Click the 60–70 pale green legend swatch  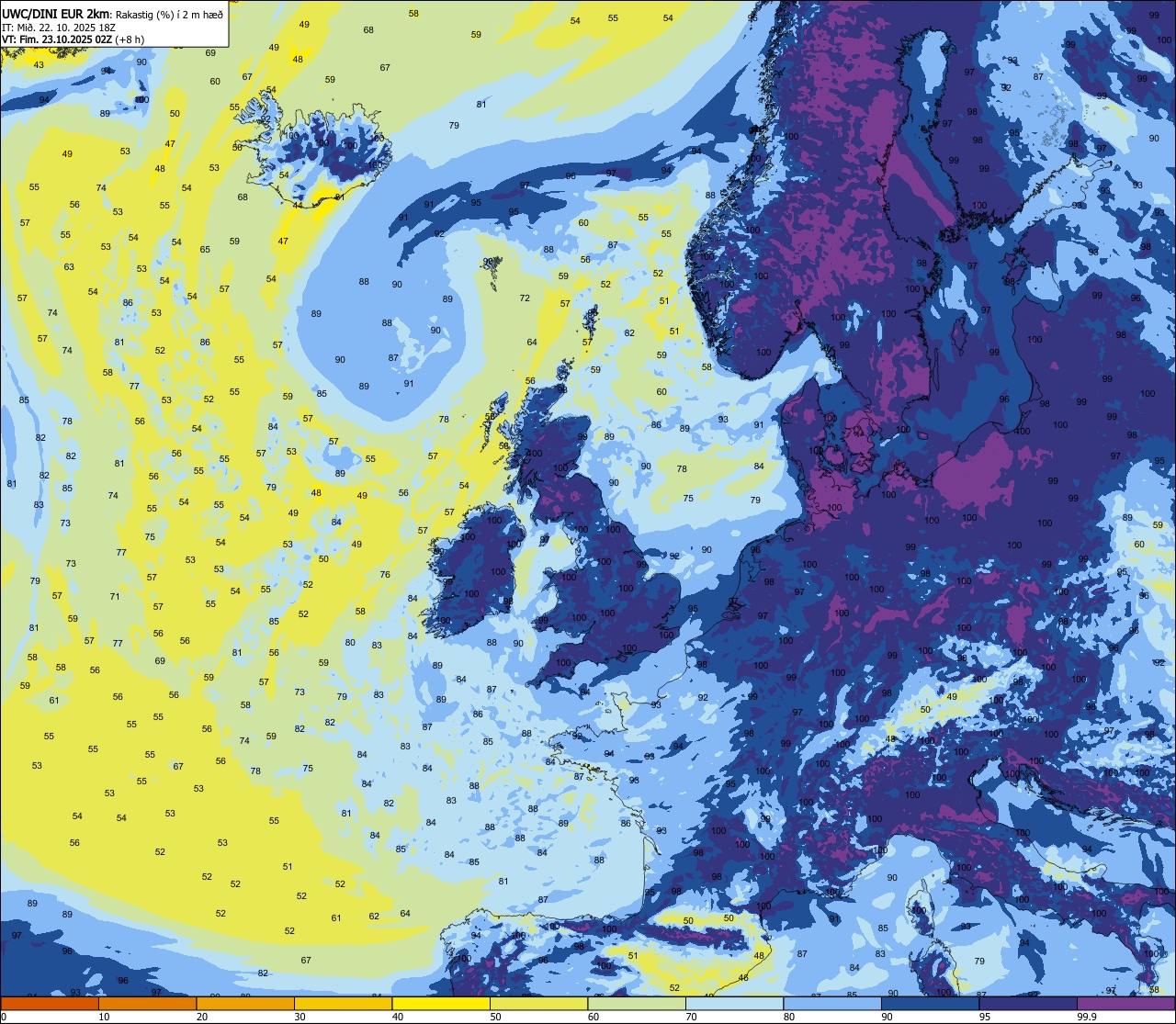(637, 1004)
